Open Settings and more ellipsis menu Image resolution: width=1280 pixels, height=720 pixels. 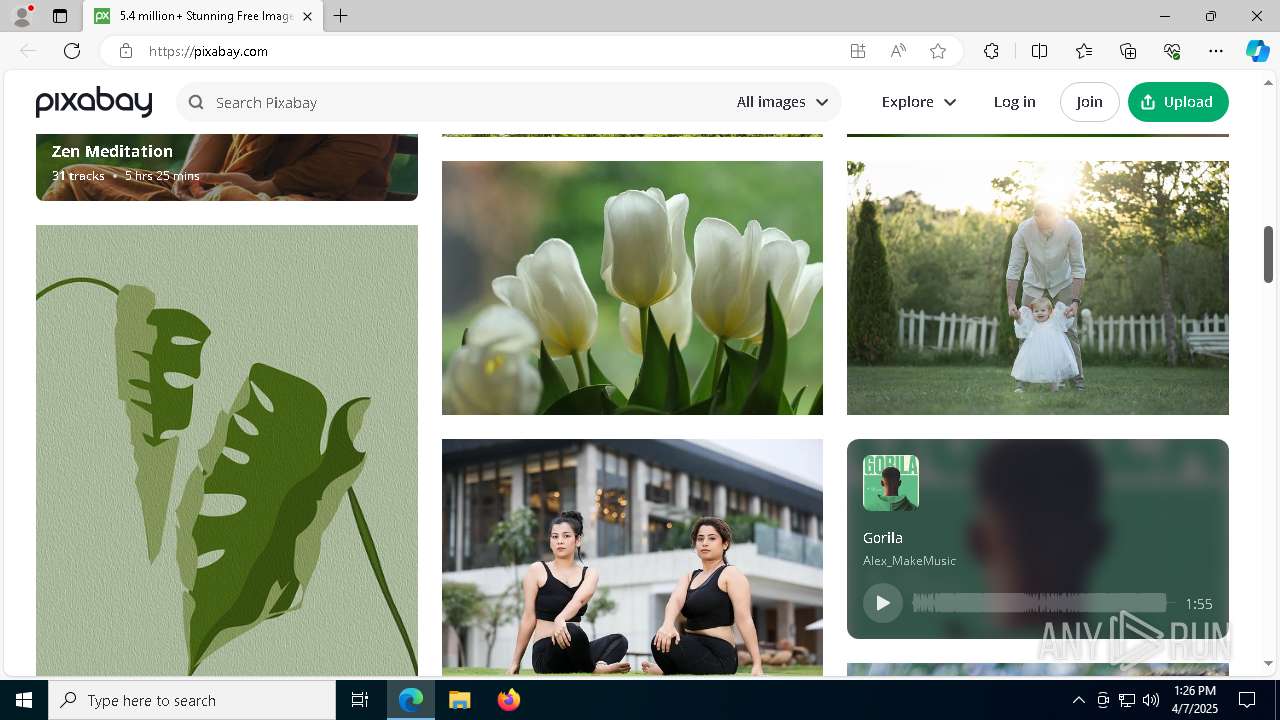(x=1216, y=51)
